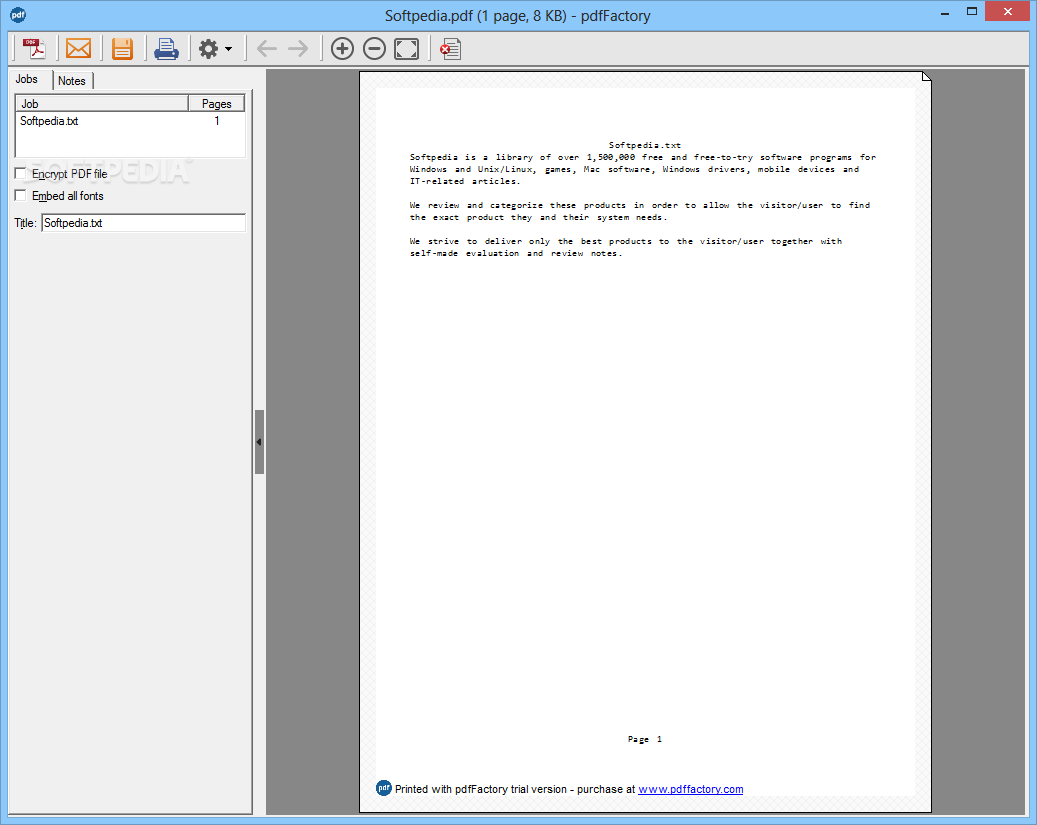Zoom in with plus icon
The height and width of the screenshot is (825, 1037).
point(342,48)
